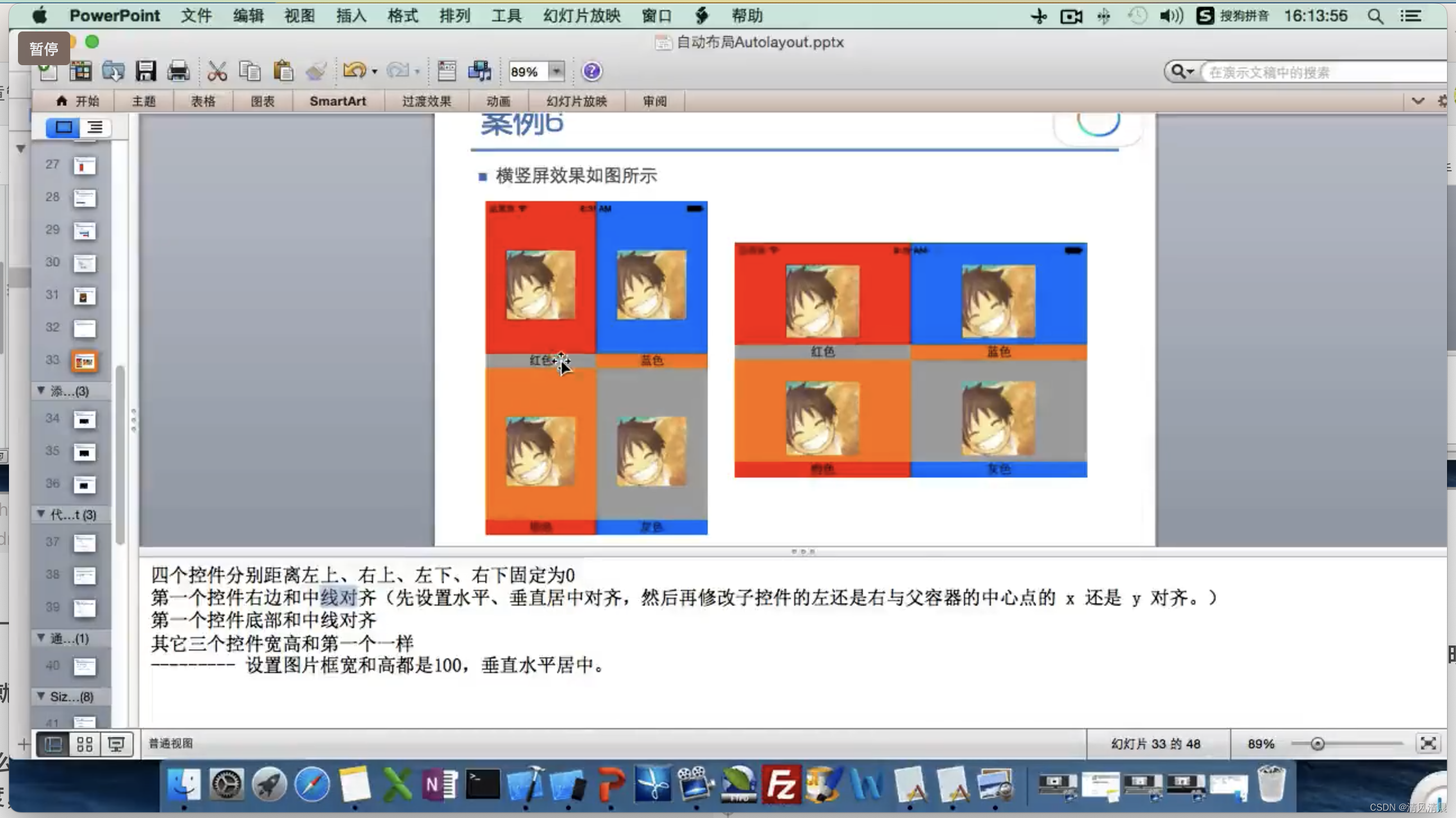Click the ribbon settings gear icon

click(x=1443, y=101)
